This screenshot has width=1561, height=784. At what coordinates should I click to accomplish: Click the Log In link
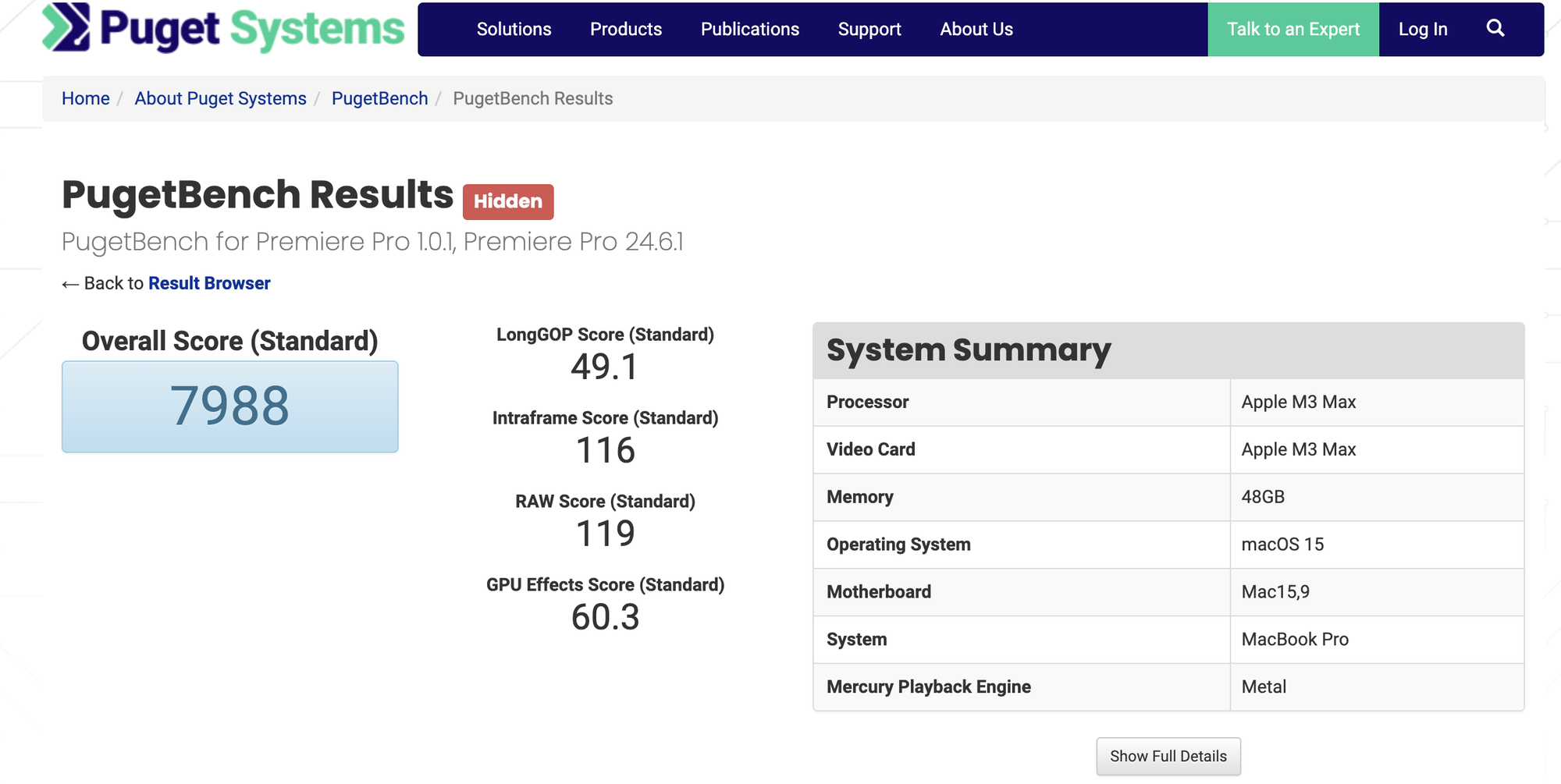coord(1423,30)
